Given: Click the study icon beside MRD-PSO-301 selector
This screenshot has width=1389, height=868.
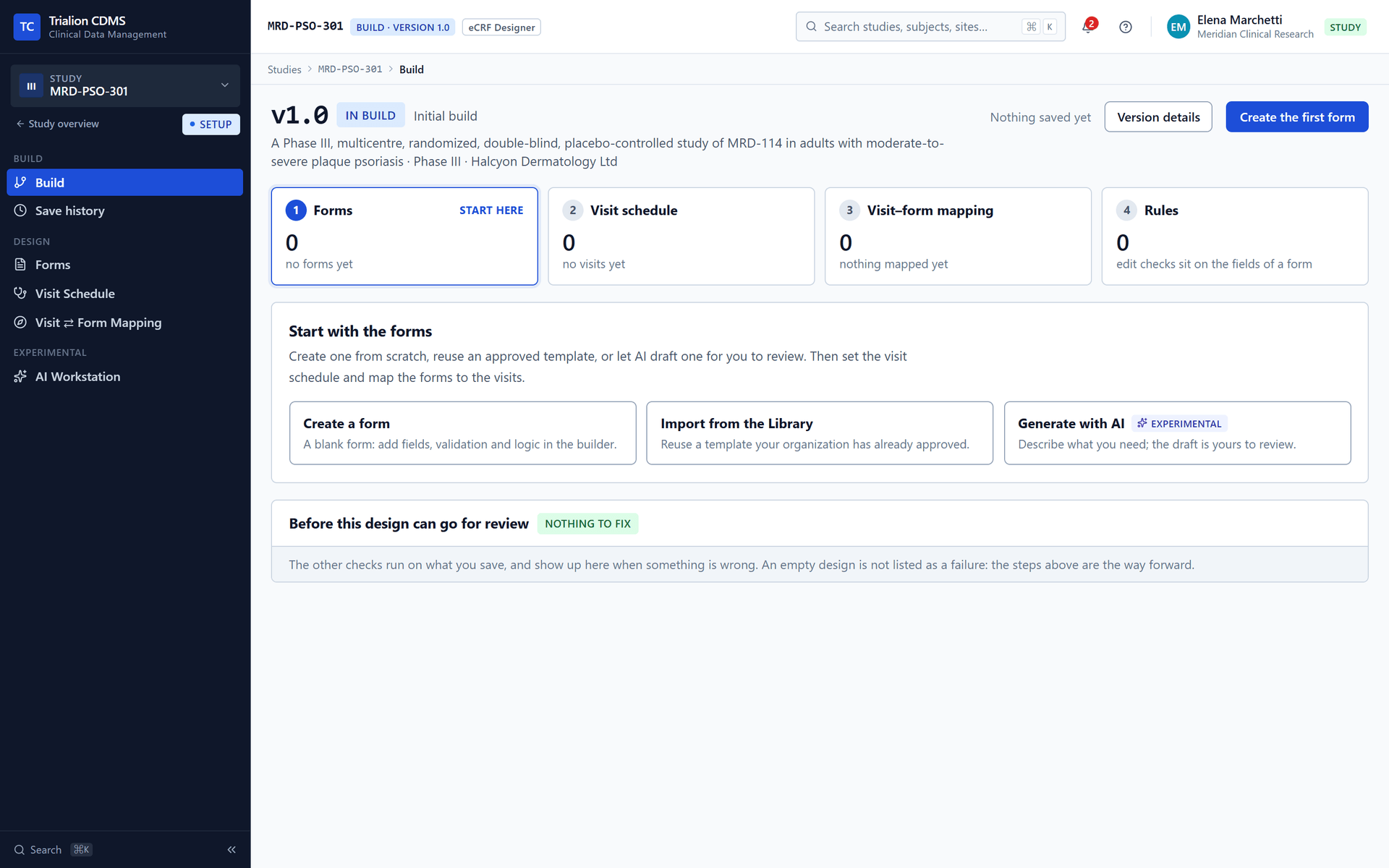Looking at the screenshot, I should click(31, 85).
